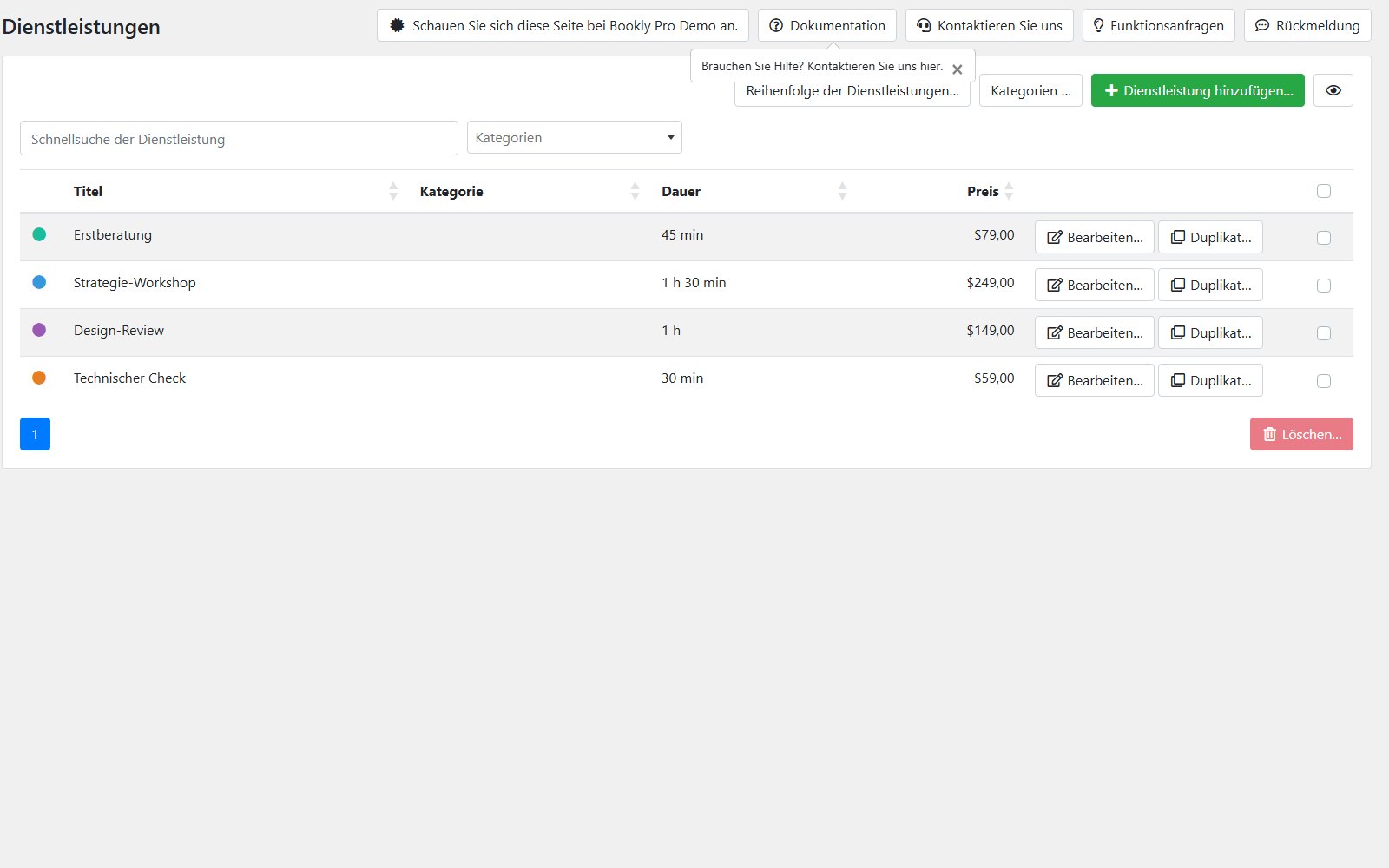
Task: Check the Design-Review row checkbox
Action: tap(1324, 333)
